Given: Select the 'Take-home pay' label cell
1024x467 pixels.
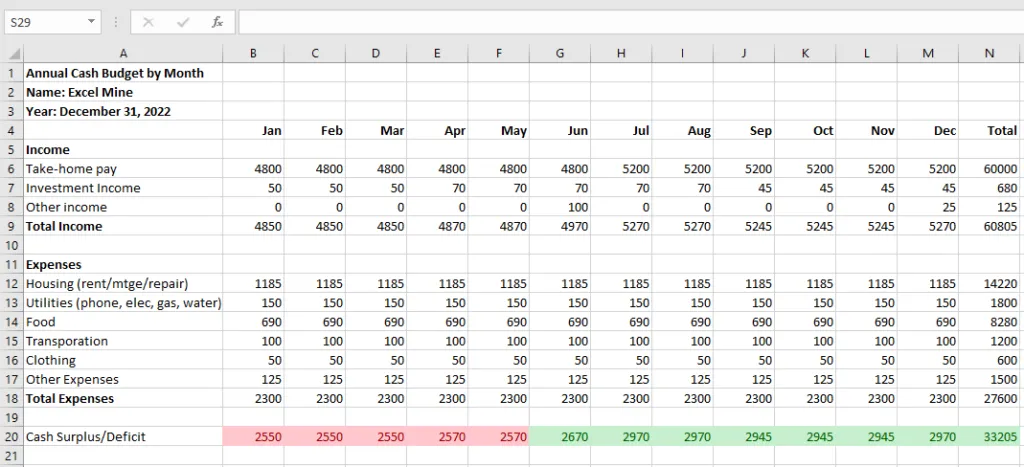Looking at the screenshot, I should [123, 169].
